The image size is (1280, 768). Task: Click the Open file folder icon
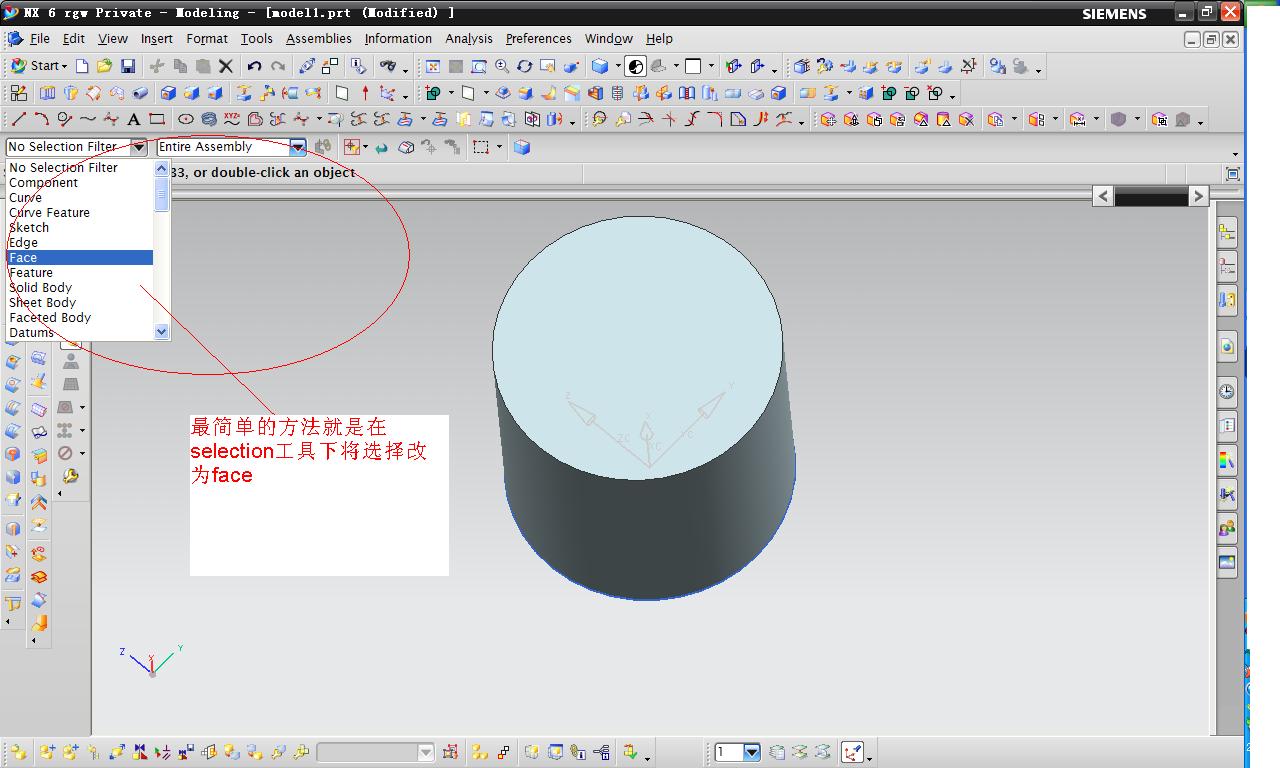point(105,66)
